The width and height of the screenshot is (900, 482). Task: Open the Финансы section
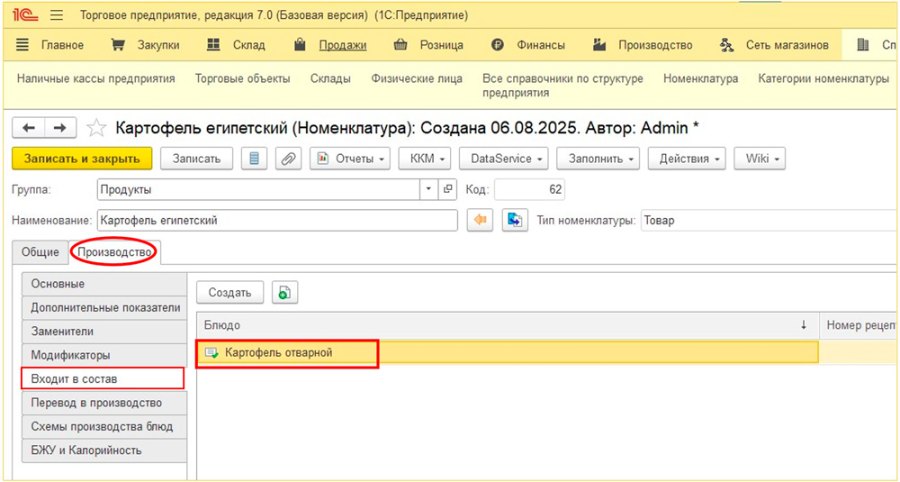pyautogui.click(x=528, y=45)
